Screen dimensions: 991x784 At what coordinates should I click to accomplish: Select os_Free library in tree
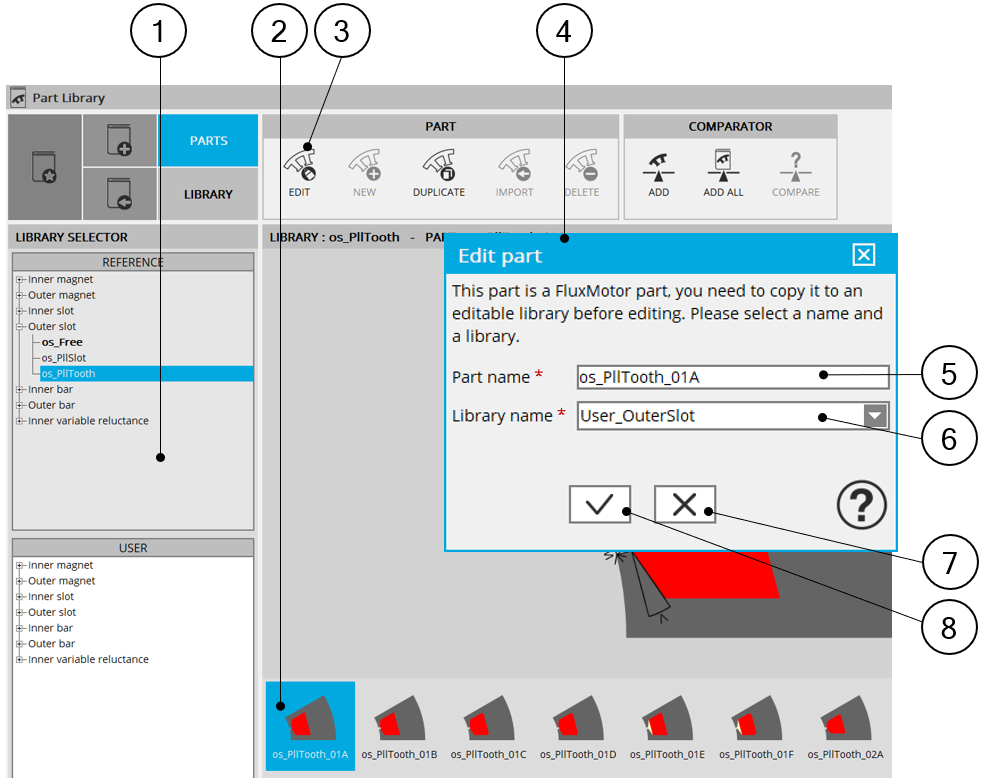[62, 342]
